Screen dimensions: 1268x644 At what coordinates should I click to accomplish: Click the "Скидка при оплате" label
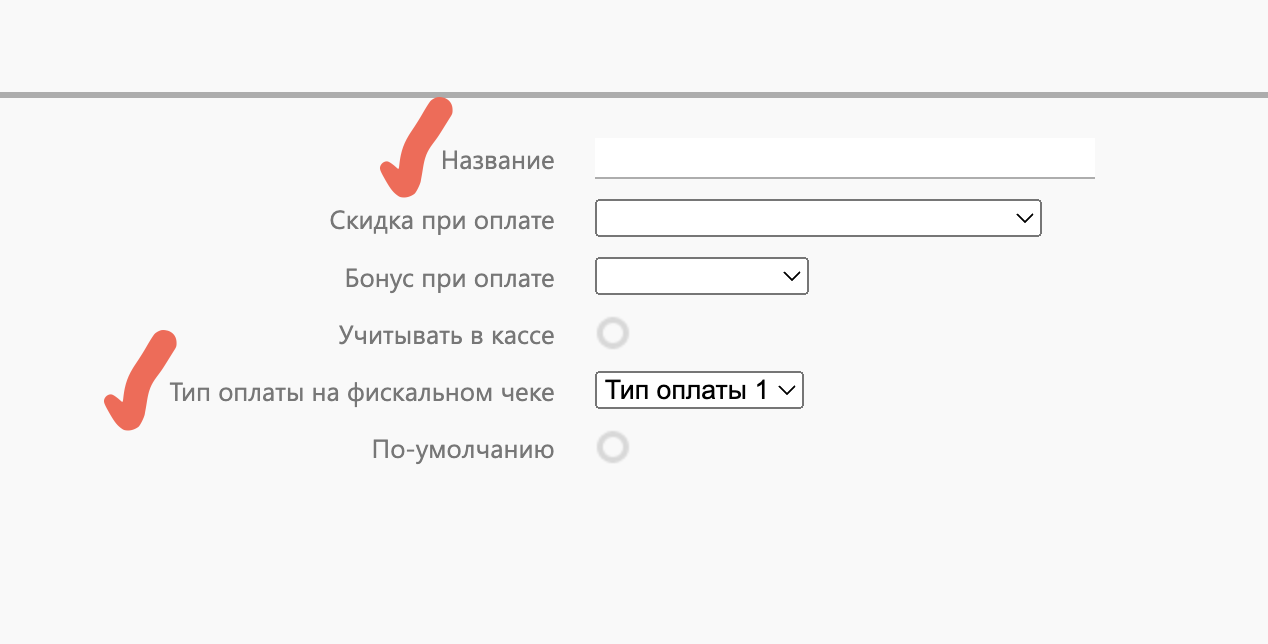point(441,220)
